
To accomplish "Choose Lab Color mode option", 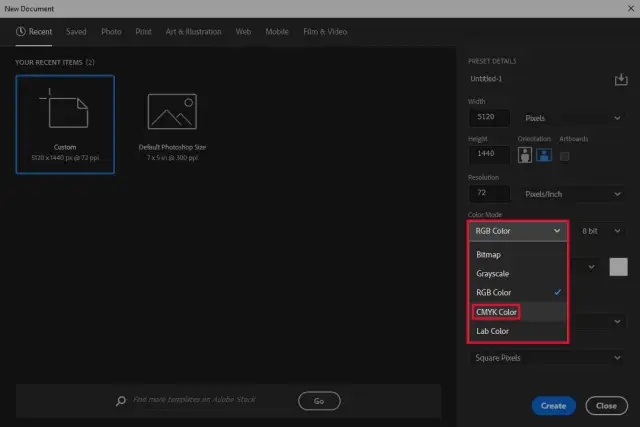I will coord(492,331).
